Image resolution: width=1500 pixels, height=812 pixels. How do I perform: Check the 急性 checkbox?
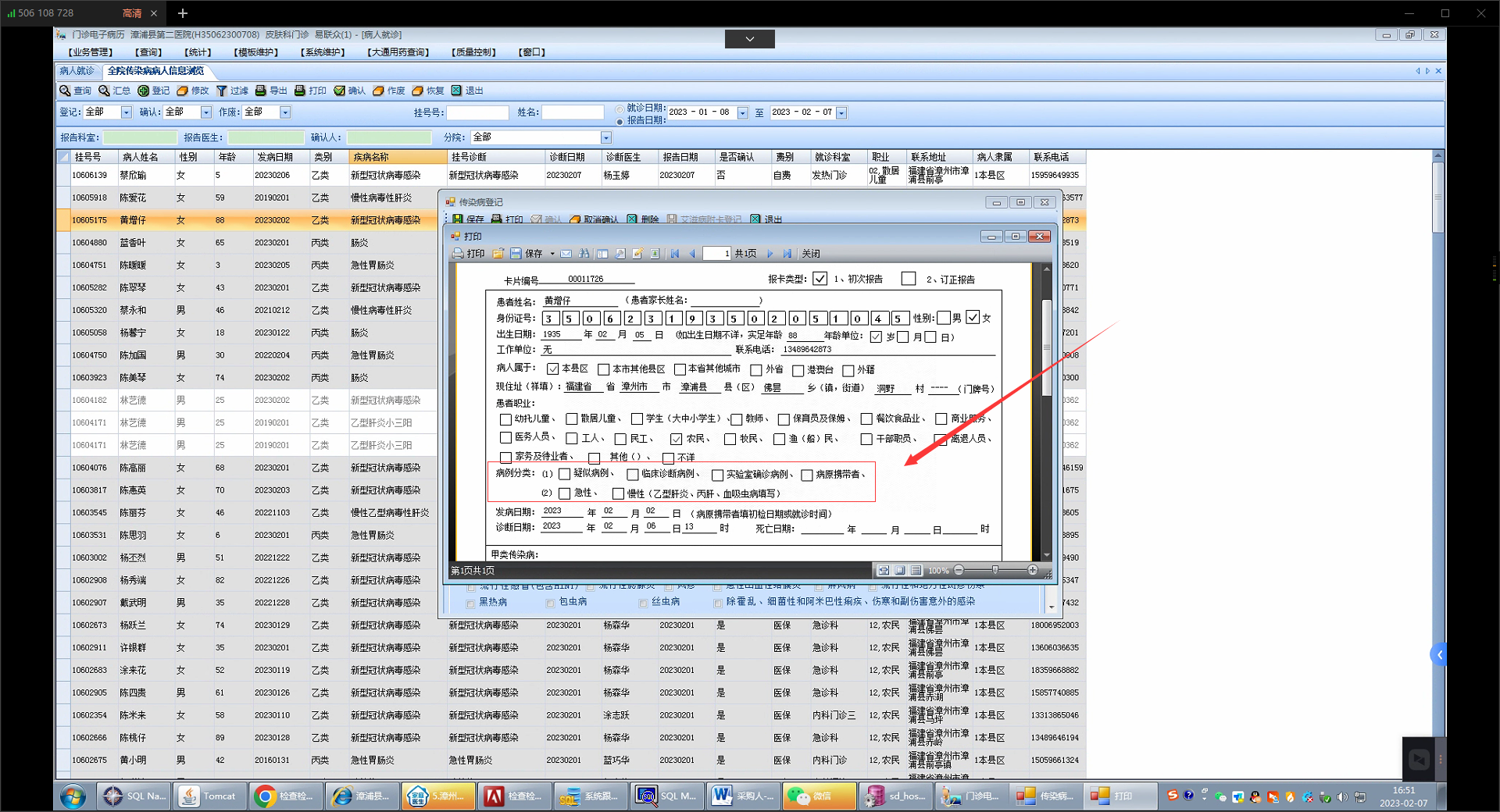(564, 493)
